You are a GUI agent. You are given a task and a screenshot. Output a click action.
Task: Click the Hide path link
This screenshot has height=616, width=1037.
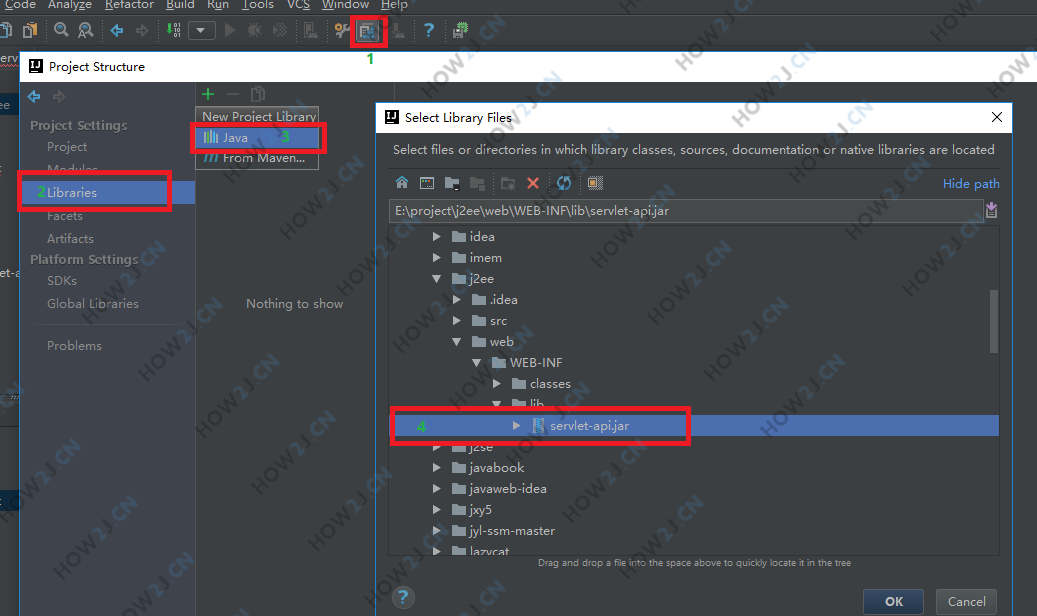970,184
